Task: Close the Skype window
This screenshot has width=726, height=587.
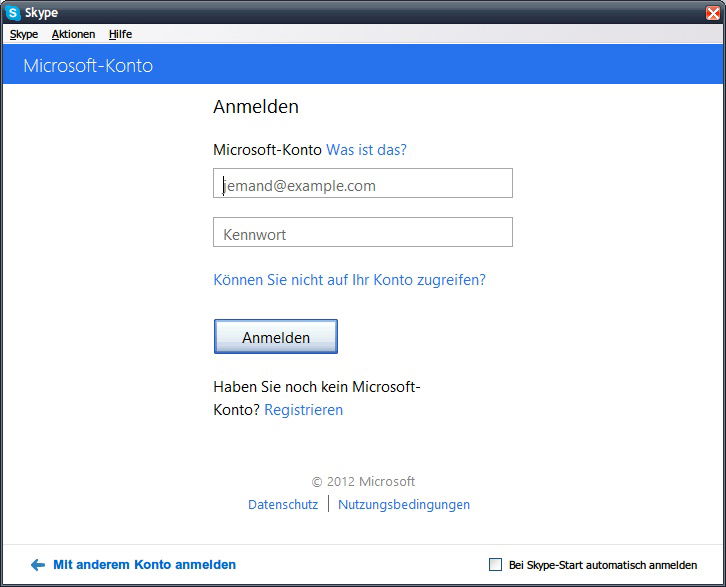Action: [x=713, y=13]
